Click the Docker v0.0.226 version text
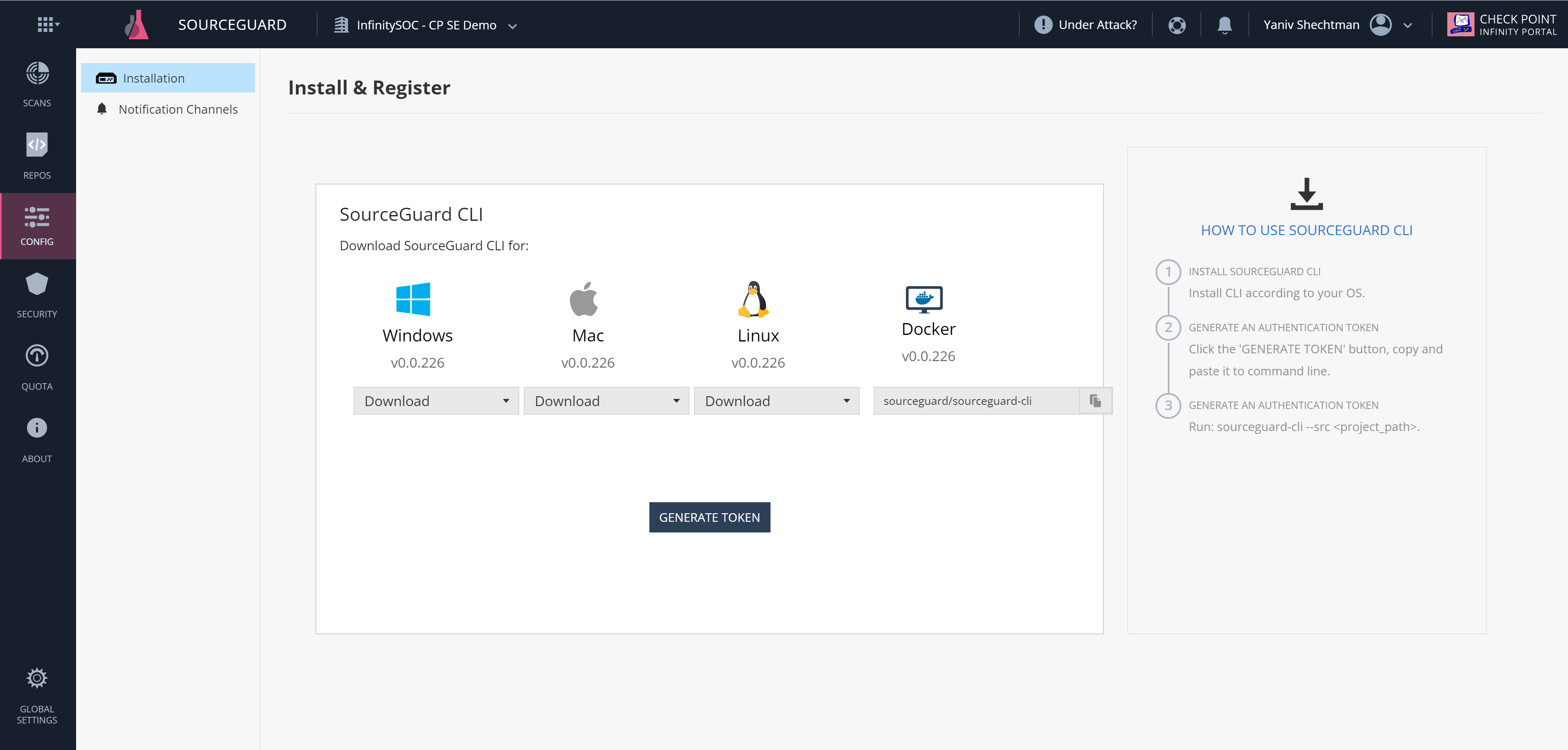This screenshot has height=750, width=1568. point(929,356)
